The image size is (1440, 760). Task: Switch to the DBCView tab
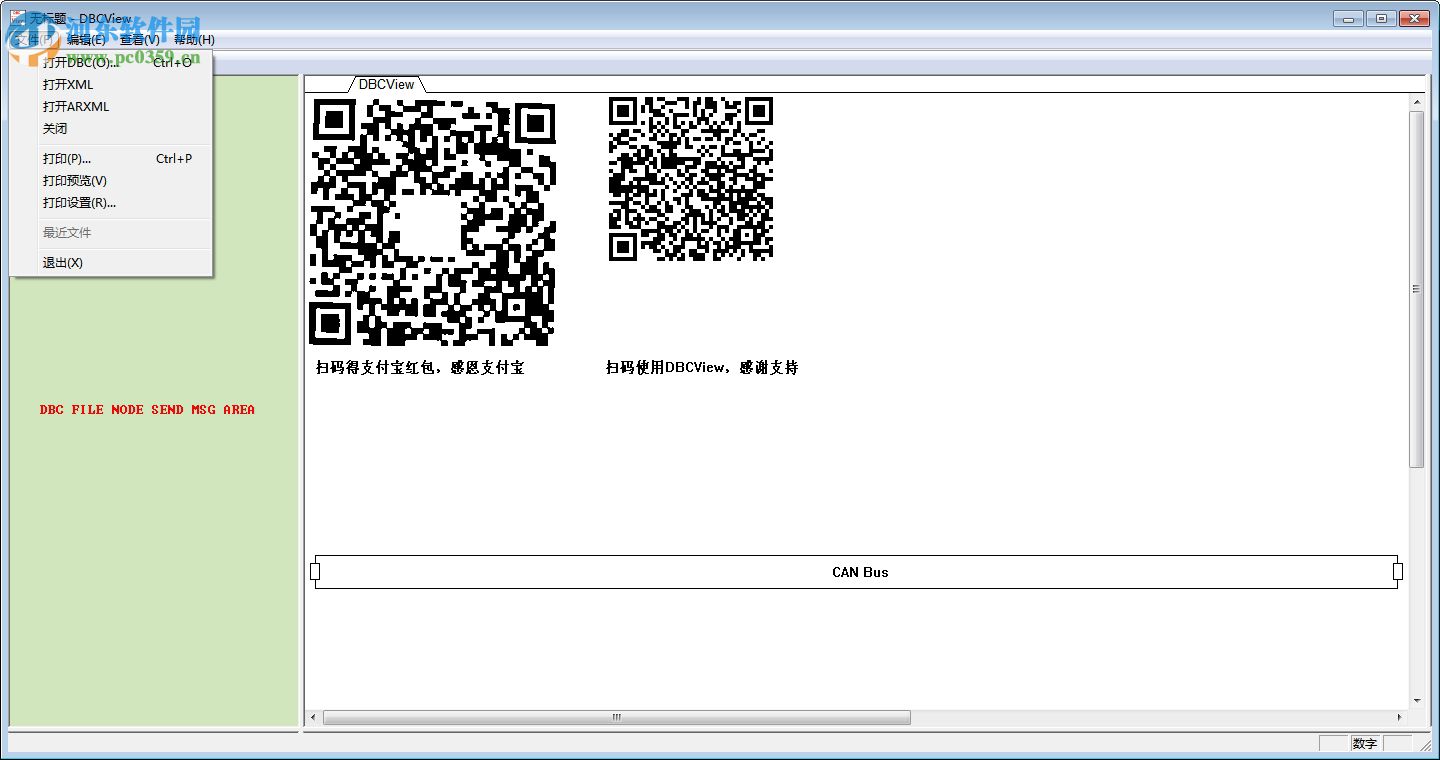tap(386, 84)
